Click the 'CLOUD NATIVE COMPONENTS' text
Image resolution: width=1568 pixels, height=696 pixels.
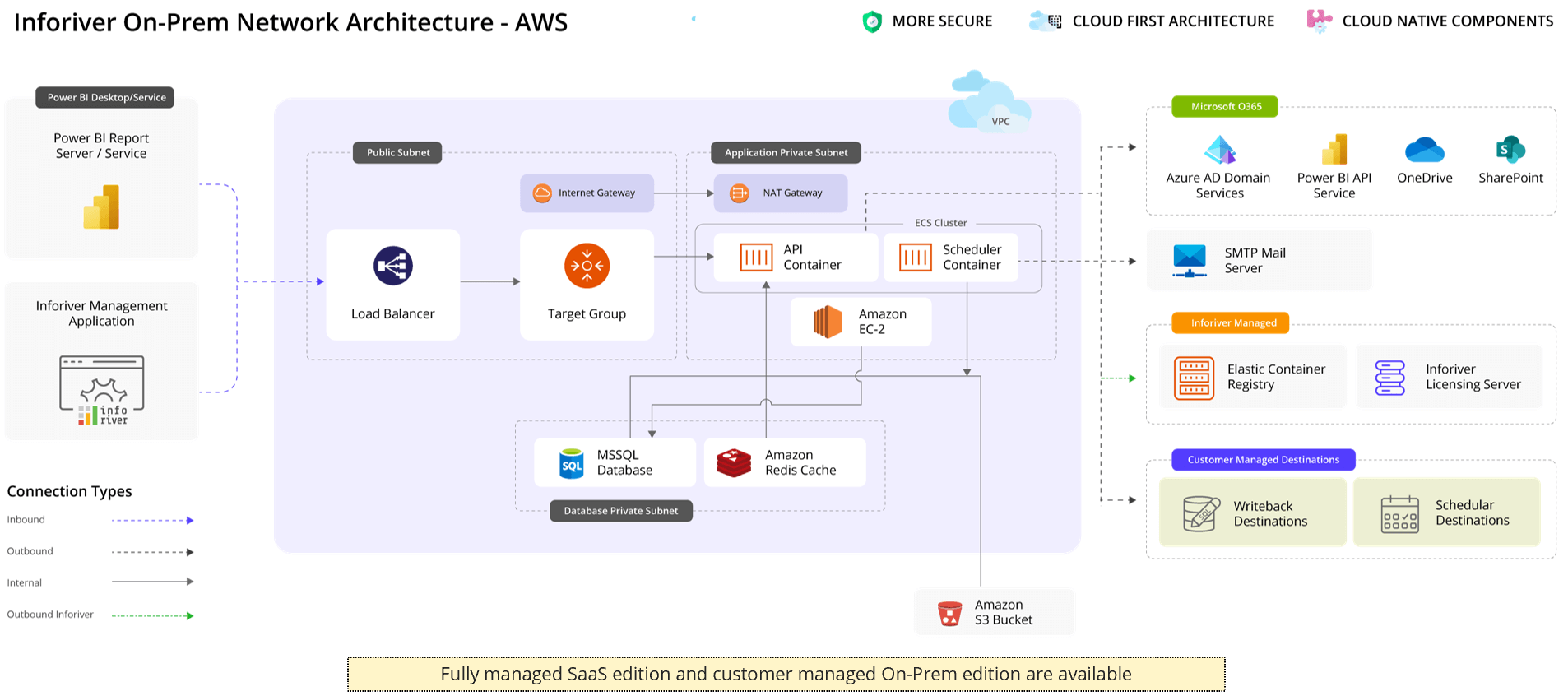click(1448, 21)
